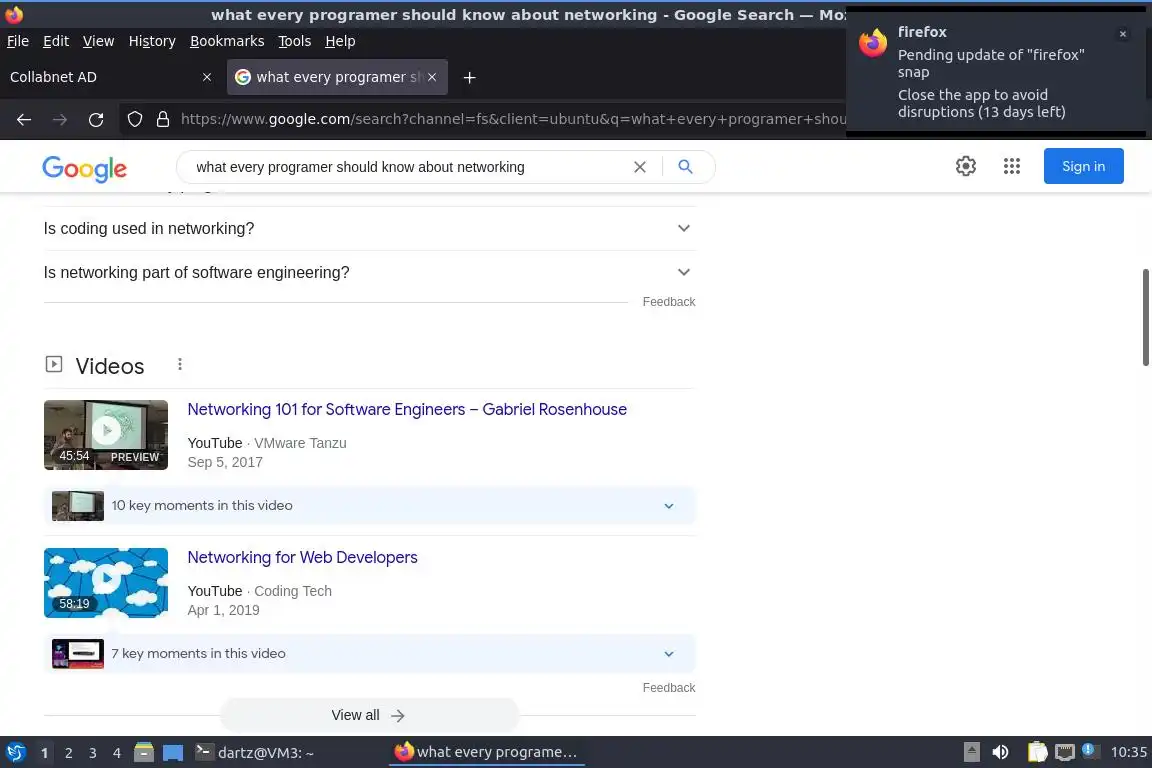Open the Bookmarks menu

(x=227, y=41)
